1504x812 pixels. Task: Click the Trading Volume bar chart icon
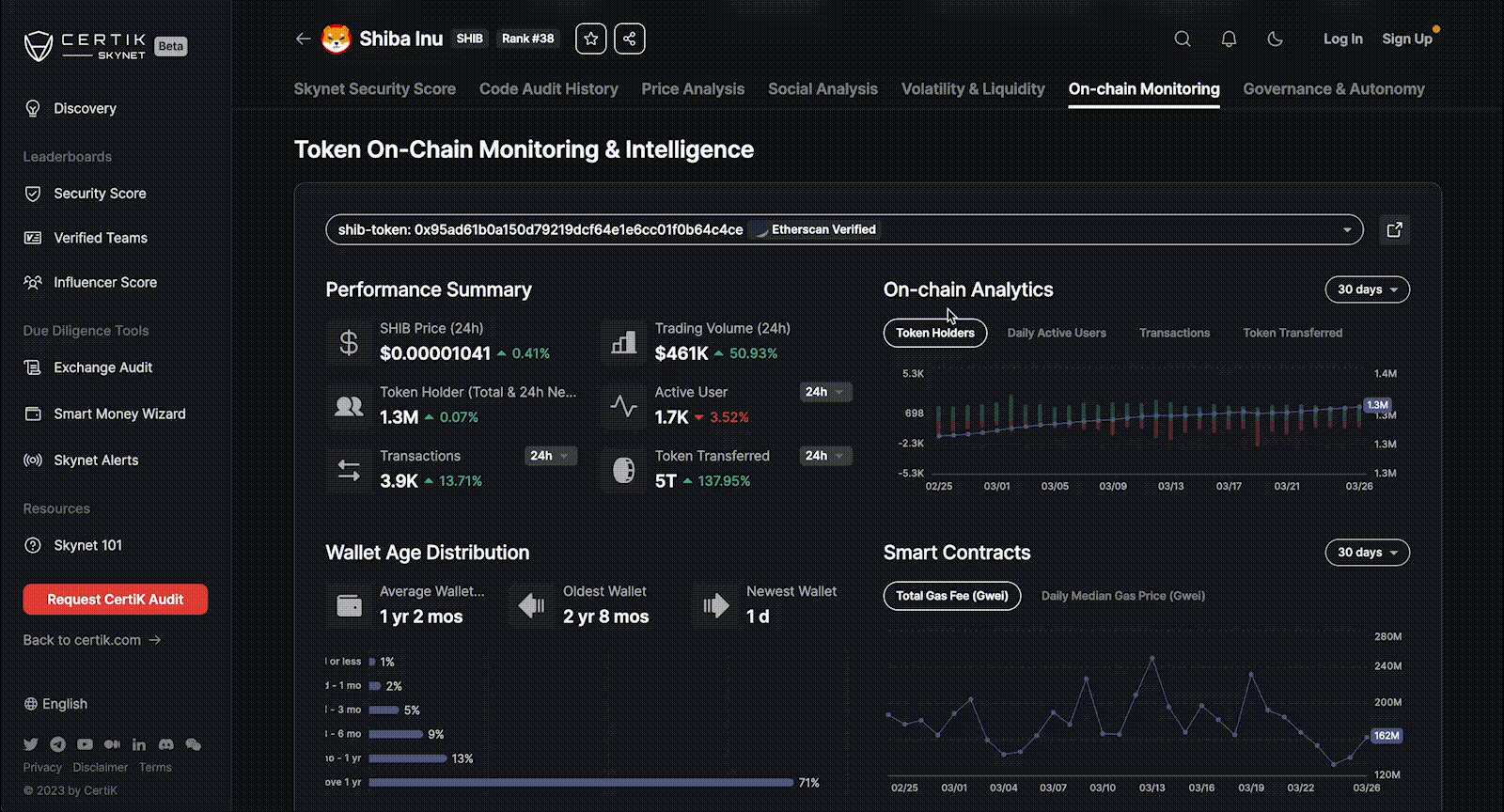(x=624, y=343)
